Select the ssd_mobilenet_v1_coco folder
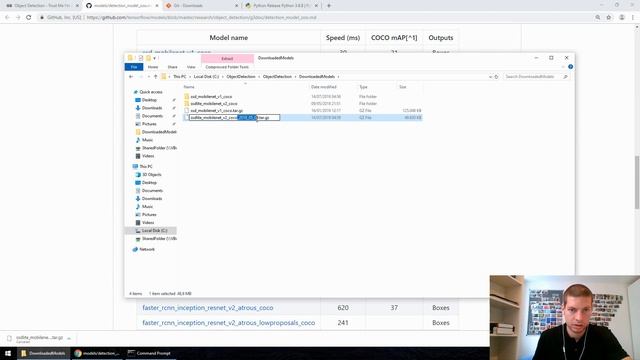 click(211, 97)
